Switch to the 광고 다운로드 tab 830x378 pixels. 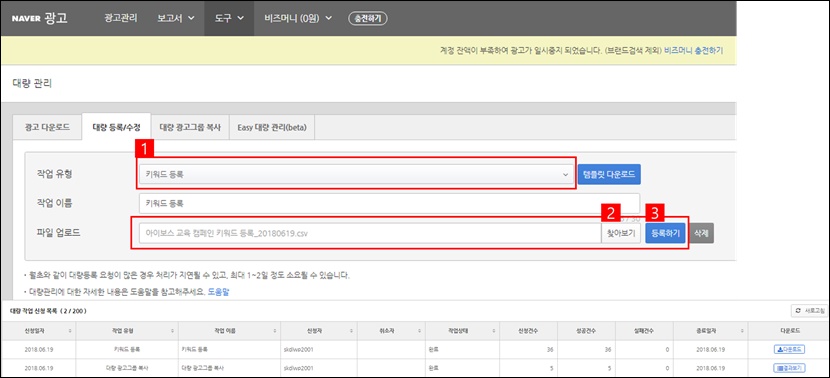click(47, 128)
